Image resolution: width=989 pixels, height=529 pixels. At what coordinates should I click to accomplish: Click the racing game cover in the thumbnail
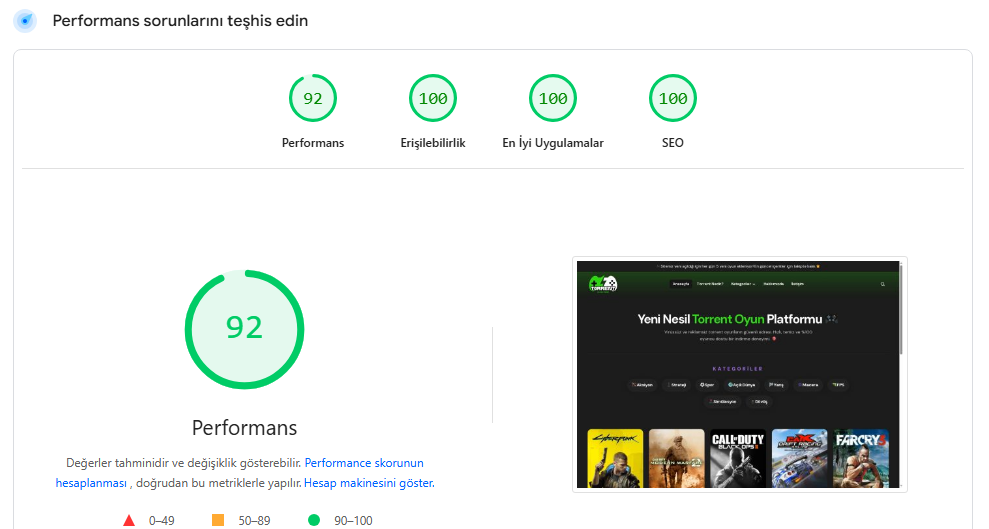(x=799, y=458)
